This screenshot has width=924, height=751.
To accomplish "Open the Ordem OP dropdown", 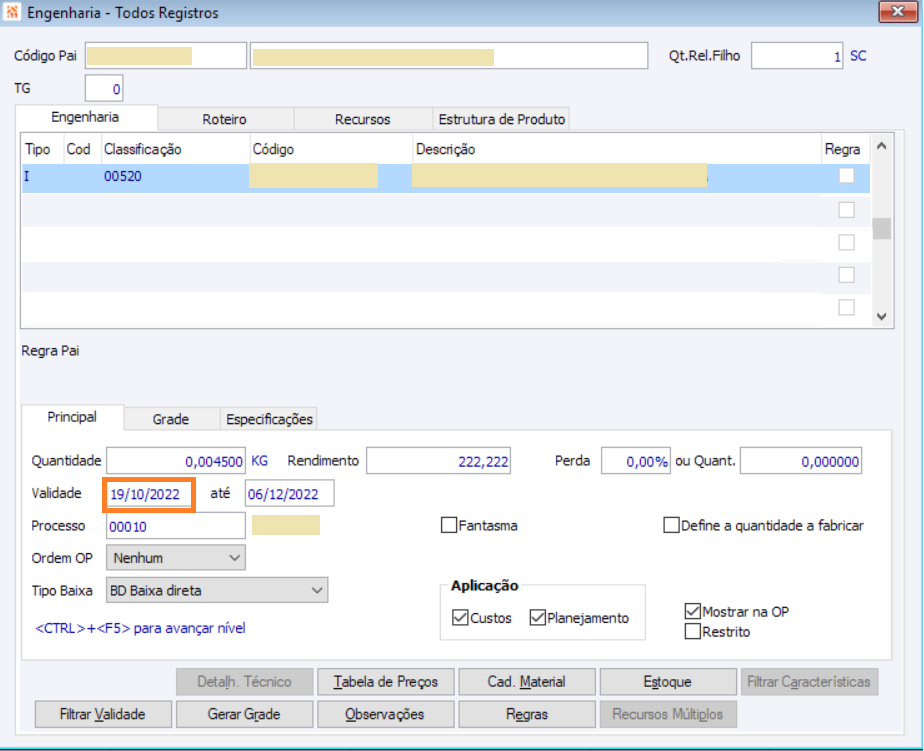I will 176,558.
